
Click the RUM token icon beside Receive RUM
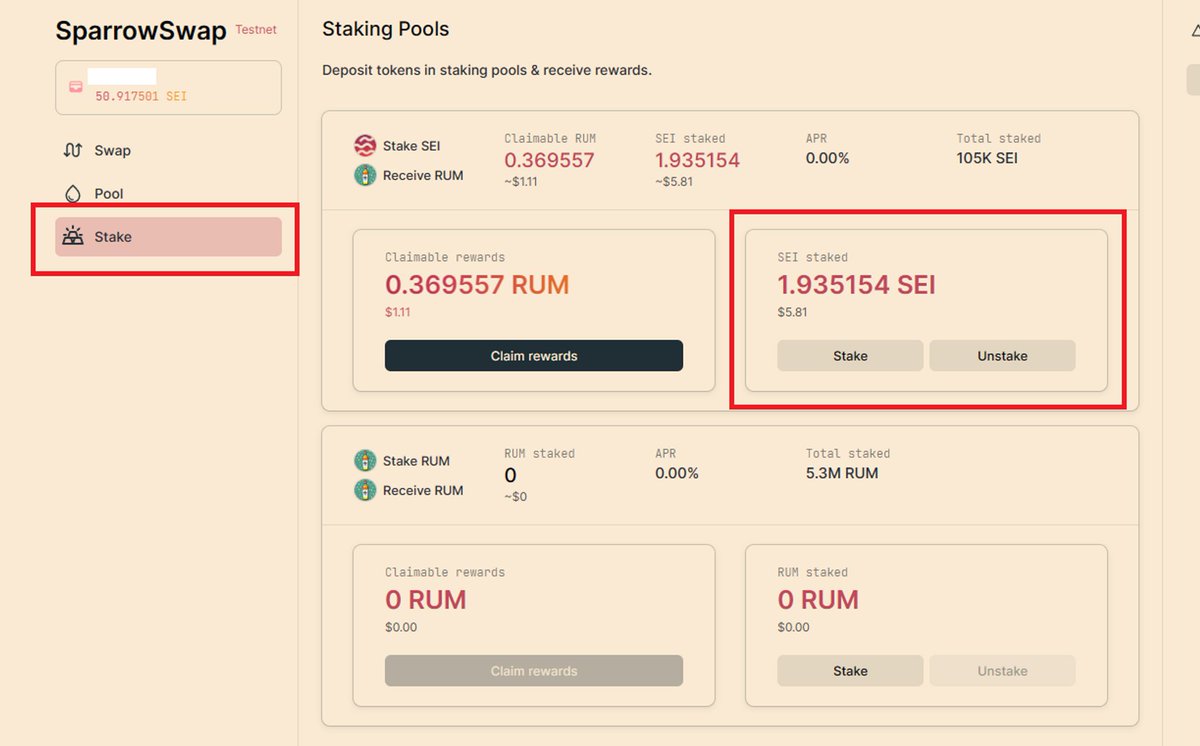[x=363, y=175]
